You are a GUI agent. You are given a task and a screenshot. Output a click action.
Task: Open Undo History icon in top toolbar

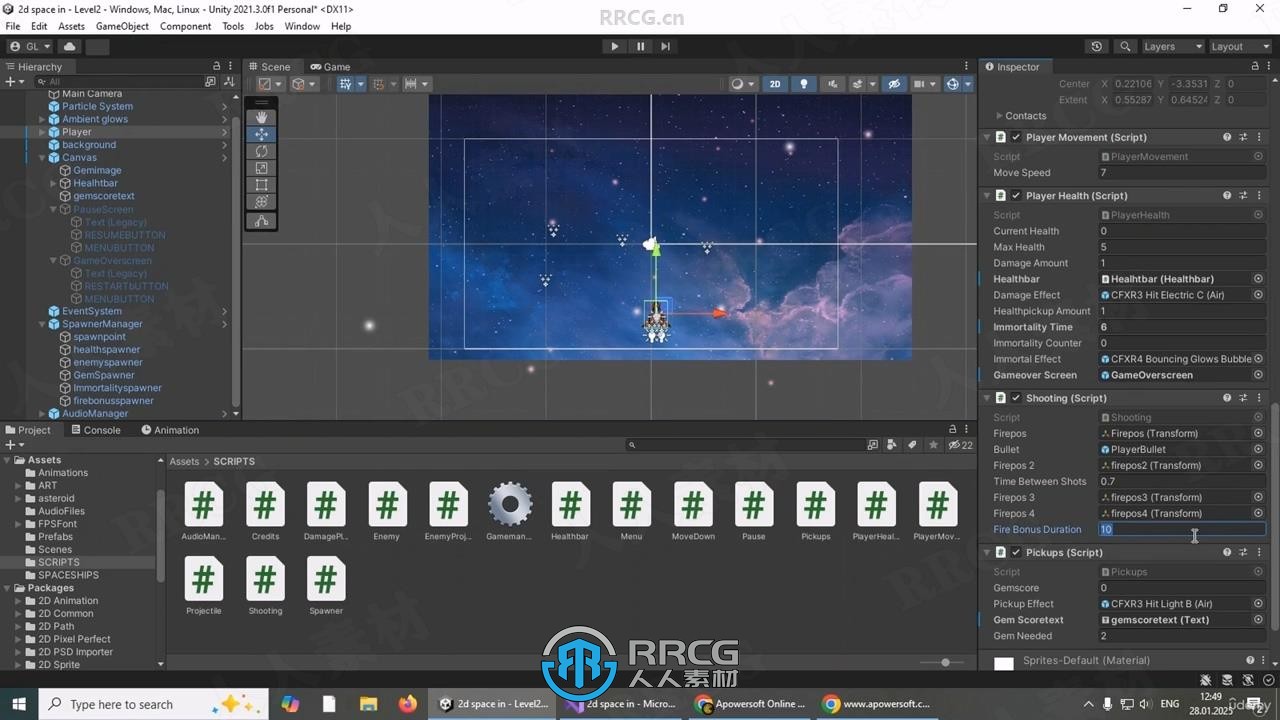1097,46
